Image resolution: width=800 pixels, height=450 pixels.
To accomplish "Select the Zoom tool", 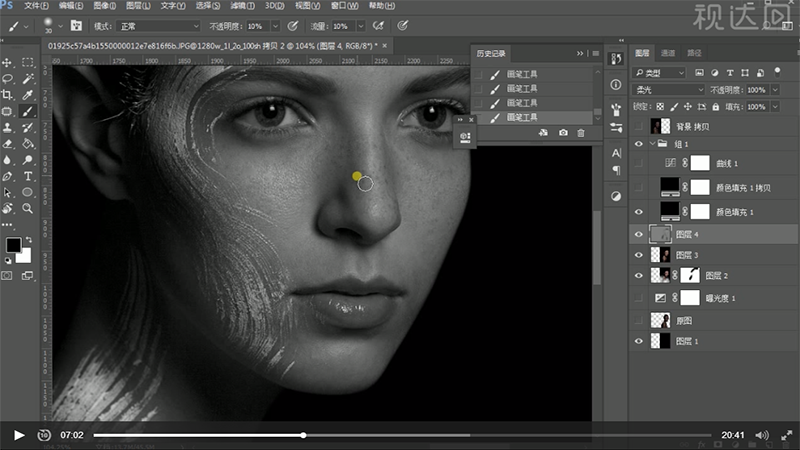I will 28,208.
